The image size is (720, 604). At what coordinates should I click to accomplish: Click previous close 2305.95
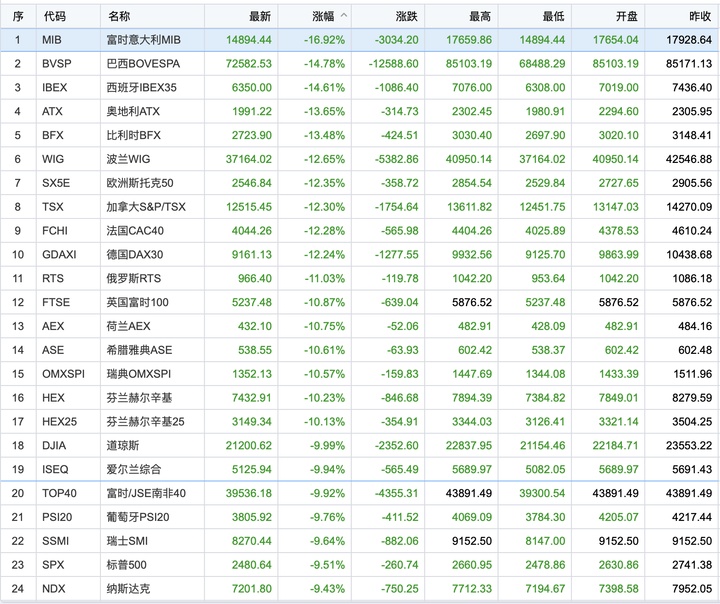point(692,111)
